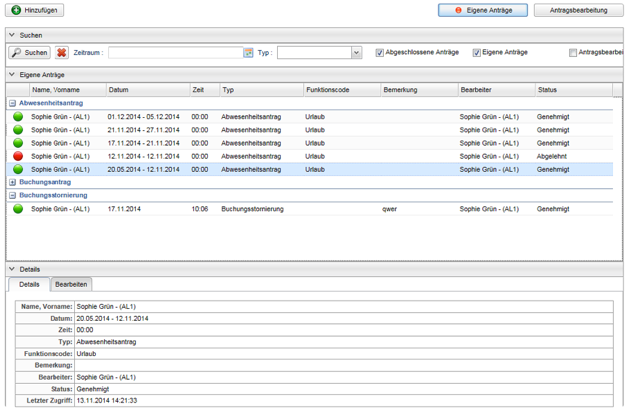Click green status icon of Buchungsstornierung entry
Viewport: 627px width, 414px height.
18,209
